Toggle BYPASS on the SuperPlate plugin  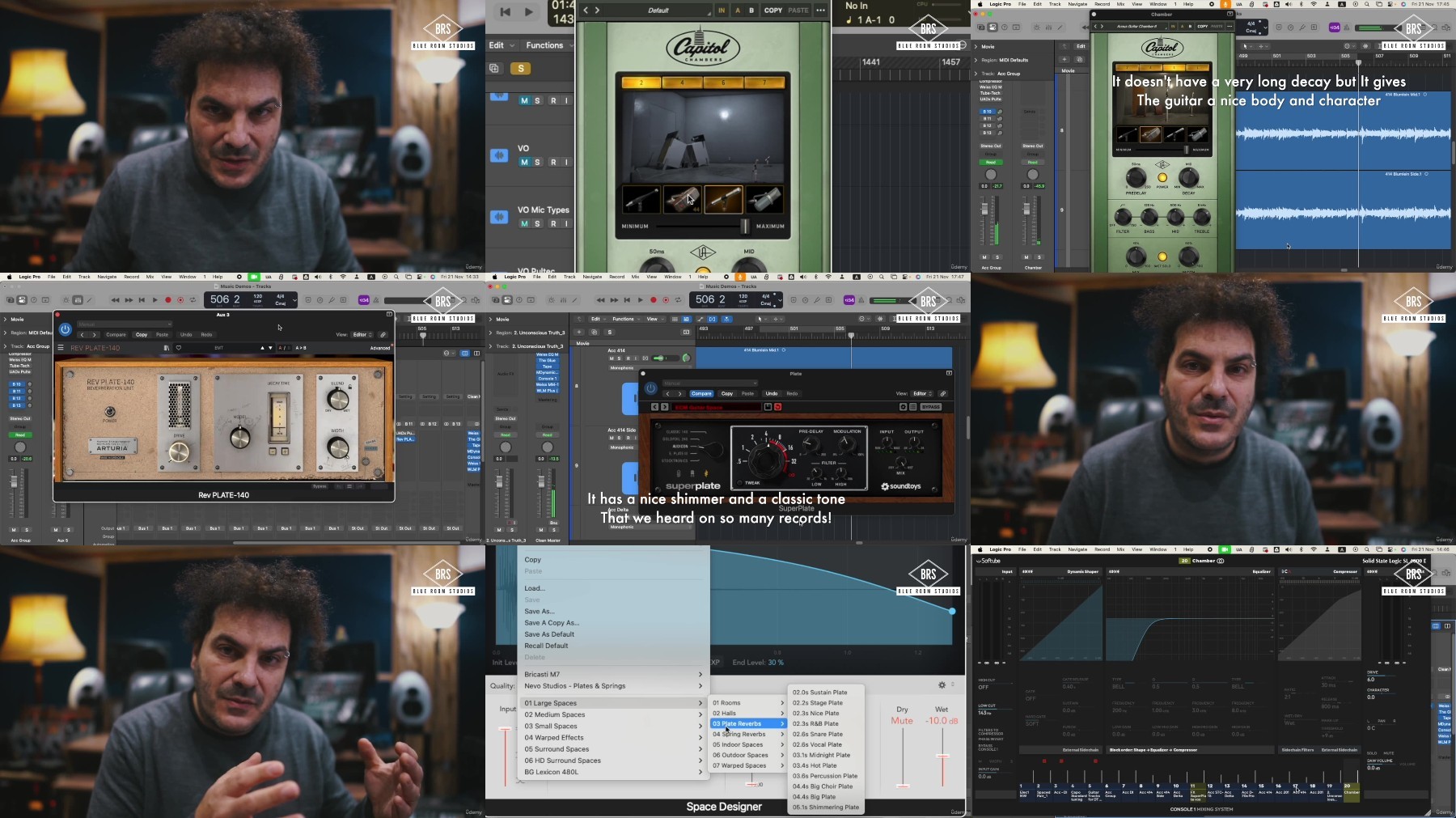pyautogui.click(x=931, y=406)
